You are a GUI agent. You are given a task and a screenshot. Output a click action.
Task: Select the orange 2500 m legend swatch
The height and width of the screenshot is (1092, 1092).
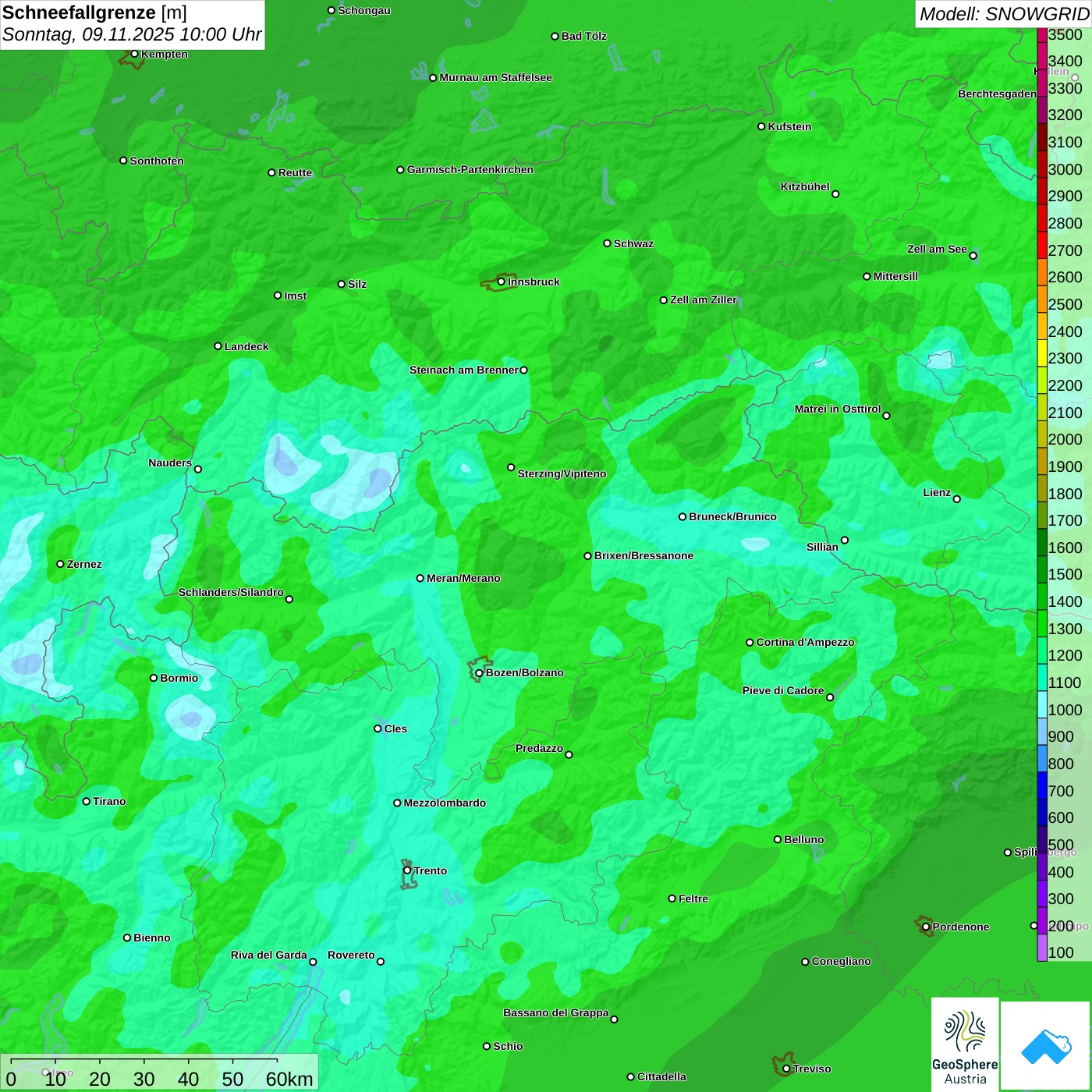[x=1042, y=300]
